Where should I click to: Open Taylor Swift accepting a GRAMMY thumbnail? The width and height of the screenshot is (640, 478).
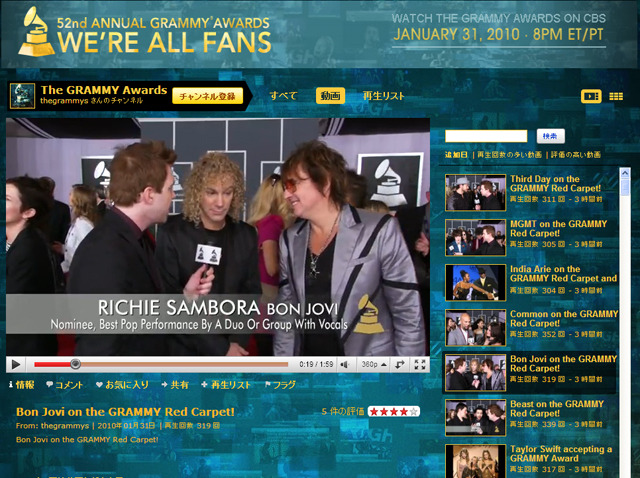(x=476, y=461)
